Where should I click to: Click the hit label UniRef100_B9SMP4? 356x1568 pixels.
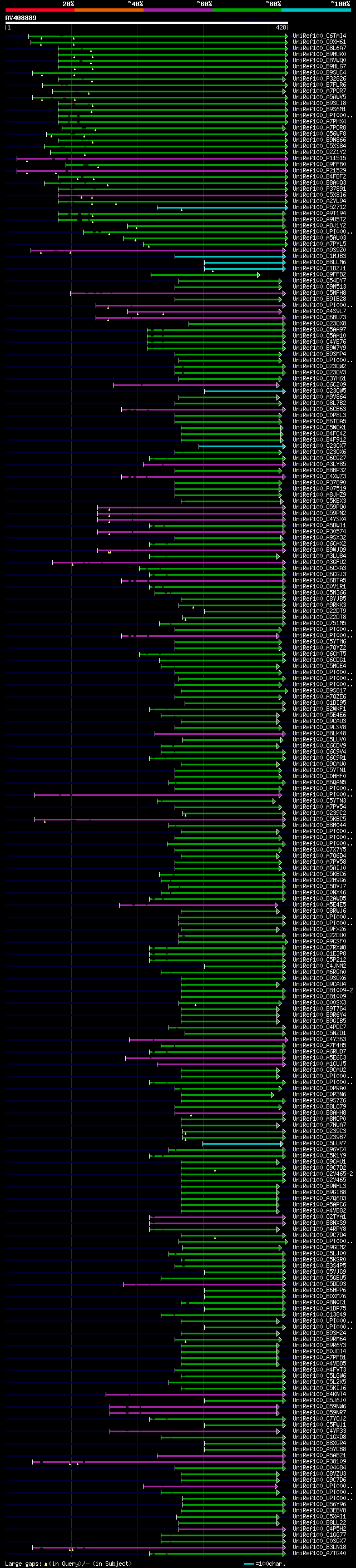[319, 354]
